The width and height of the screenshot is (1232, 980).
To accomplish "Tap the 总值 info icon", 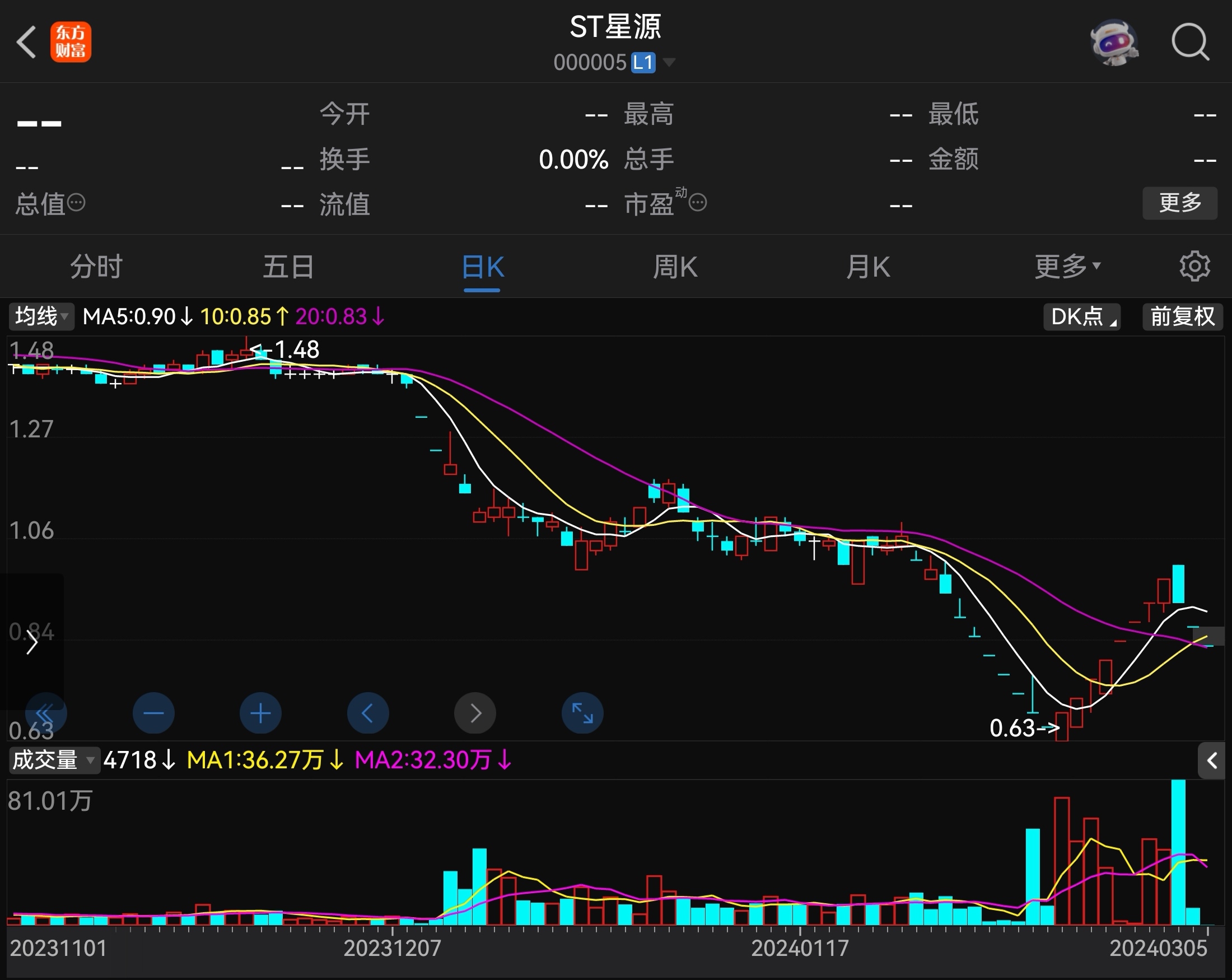I will click(77, 202).
